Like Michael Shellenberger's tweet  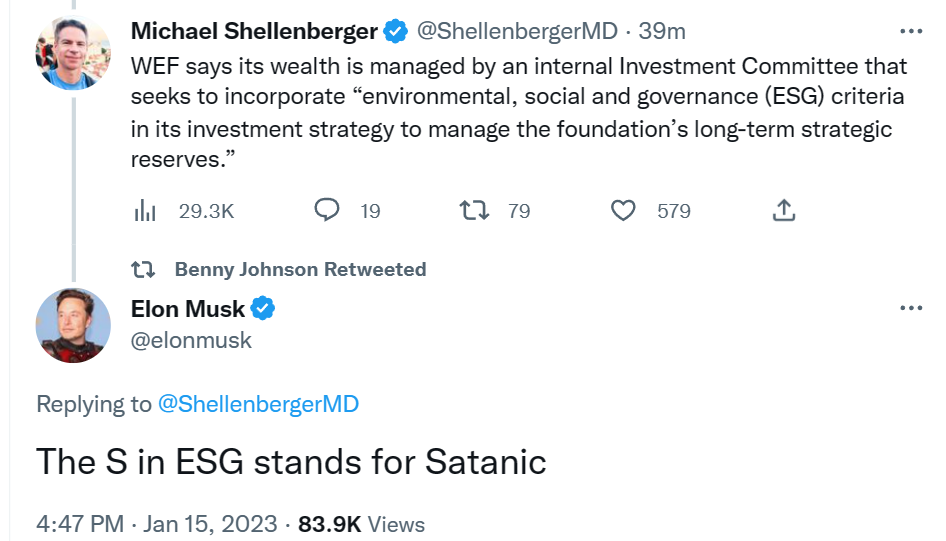click(623, 210)
